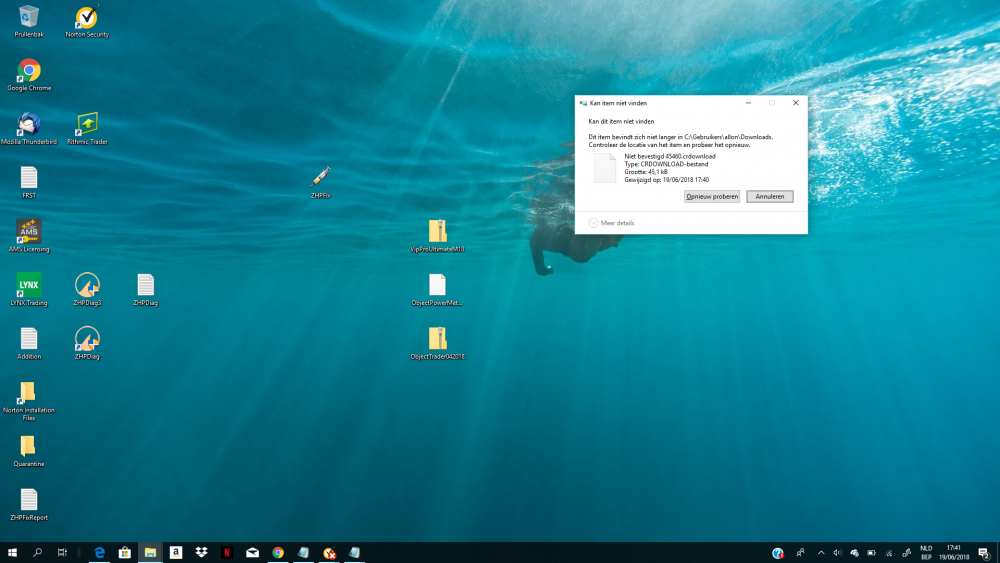The width and height of the screenshot is (1000, 563).
Task: Open Amazon from the taskbar
Action: click(176, 552)
